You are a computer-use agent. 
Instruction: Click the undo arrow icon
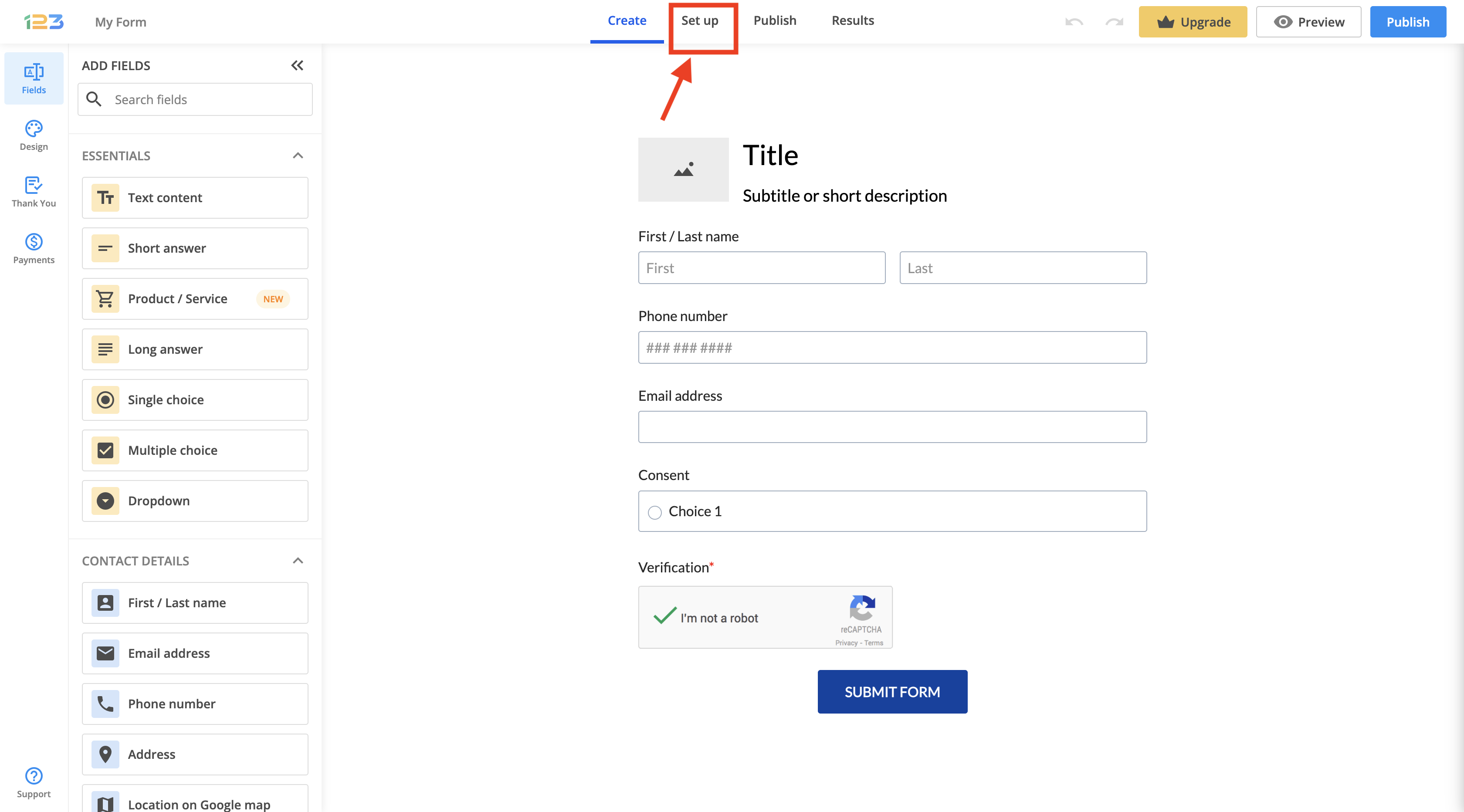(x=1074, y=22)
